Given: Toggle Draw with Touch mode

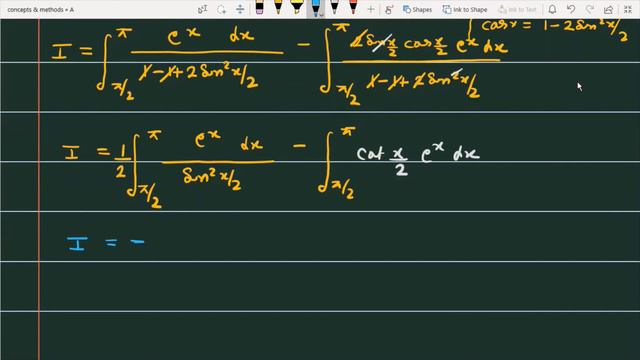Looking at the screenshot, I should [389, 9].
